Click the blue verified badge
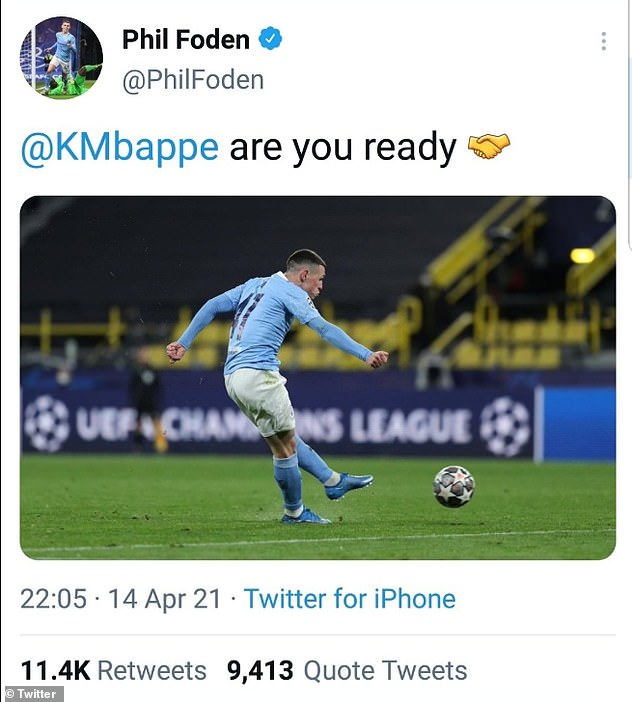Viewport: 632px width, 702px height. point(270,39)
